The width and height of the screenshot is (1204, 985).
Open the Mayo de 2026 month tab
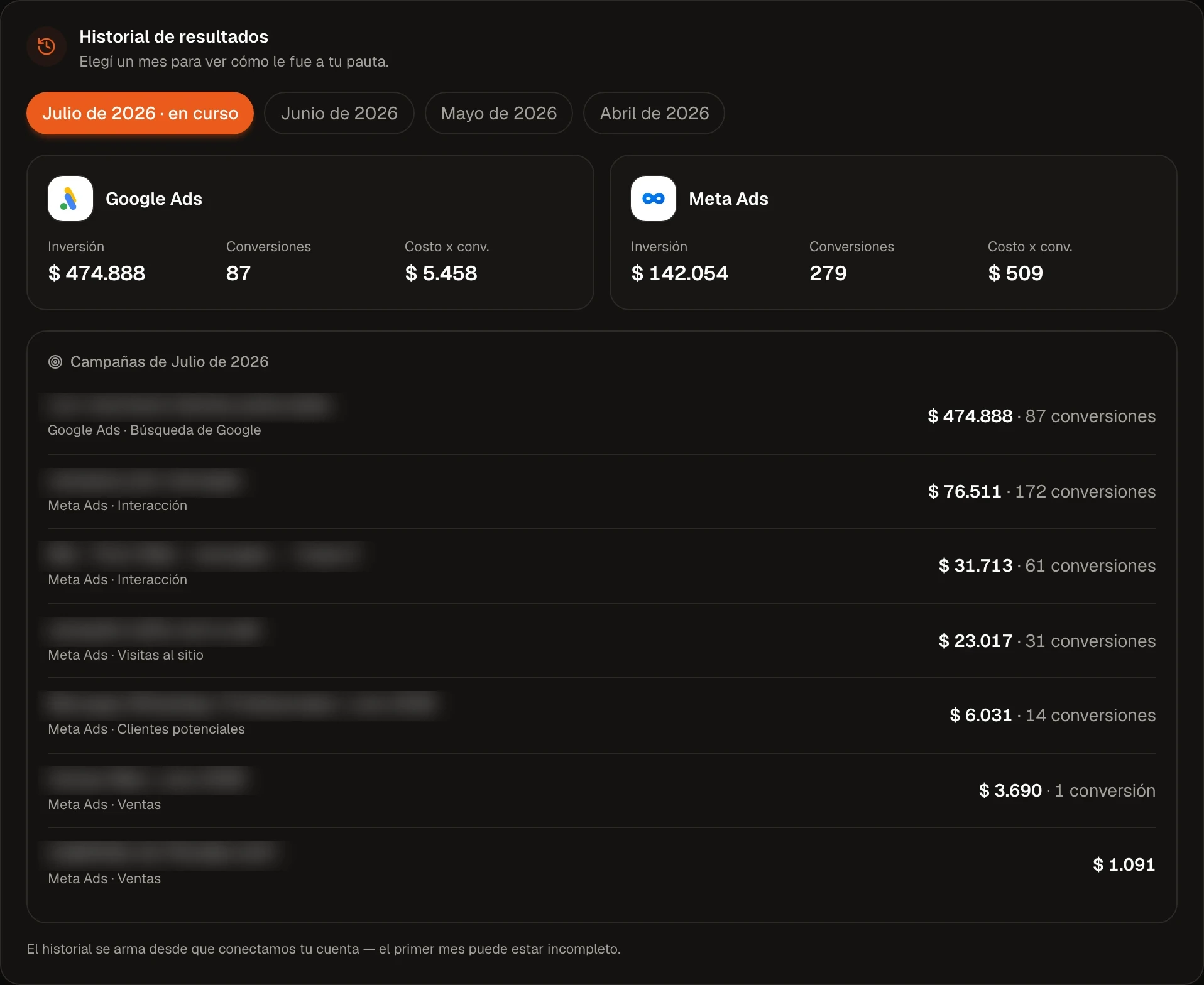click(x=499, y=113)
